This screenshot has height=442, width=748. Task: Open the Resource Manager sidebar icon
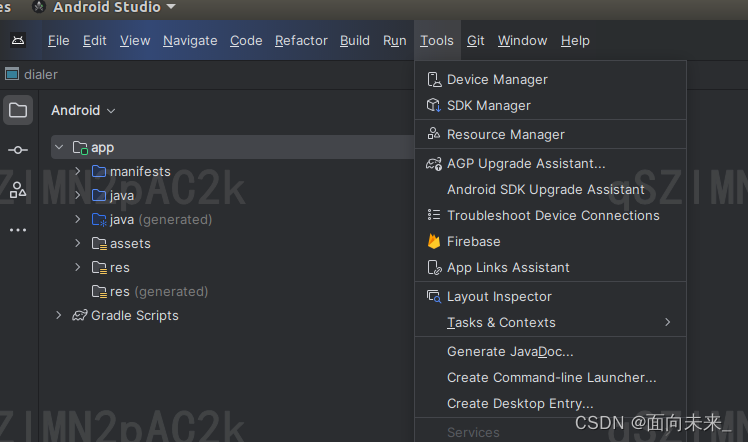pos(18,190)
